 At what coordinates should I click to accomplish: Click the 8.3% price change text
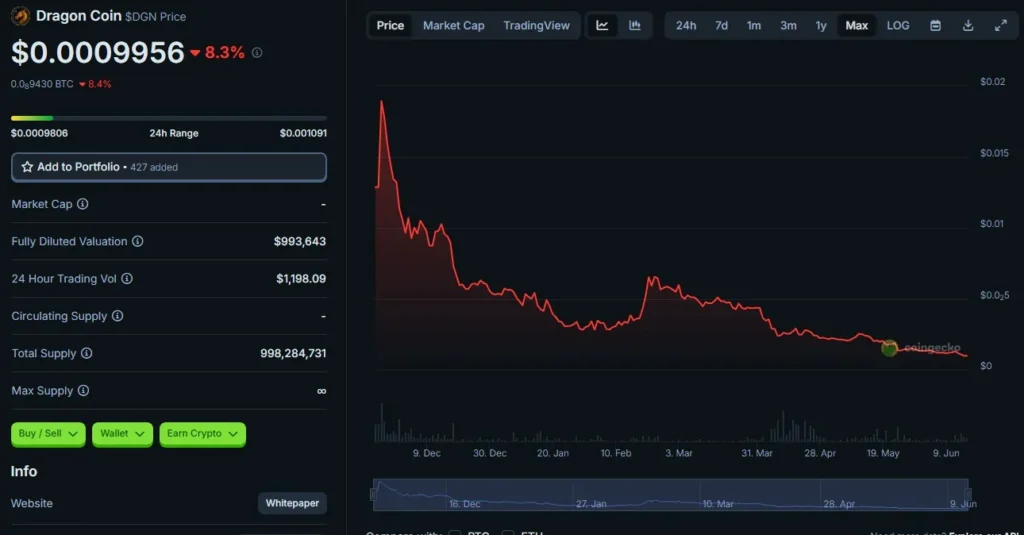pyautogui.click(x=225, y=52)
